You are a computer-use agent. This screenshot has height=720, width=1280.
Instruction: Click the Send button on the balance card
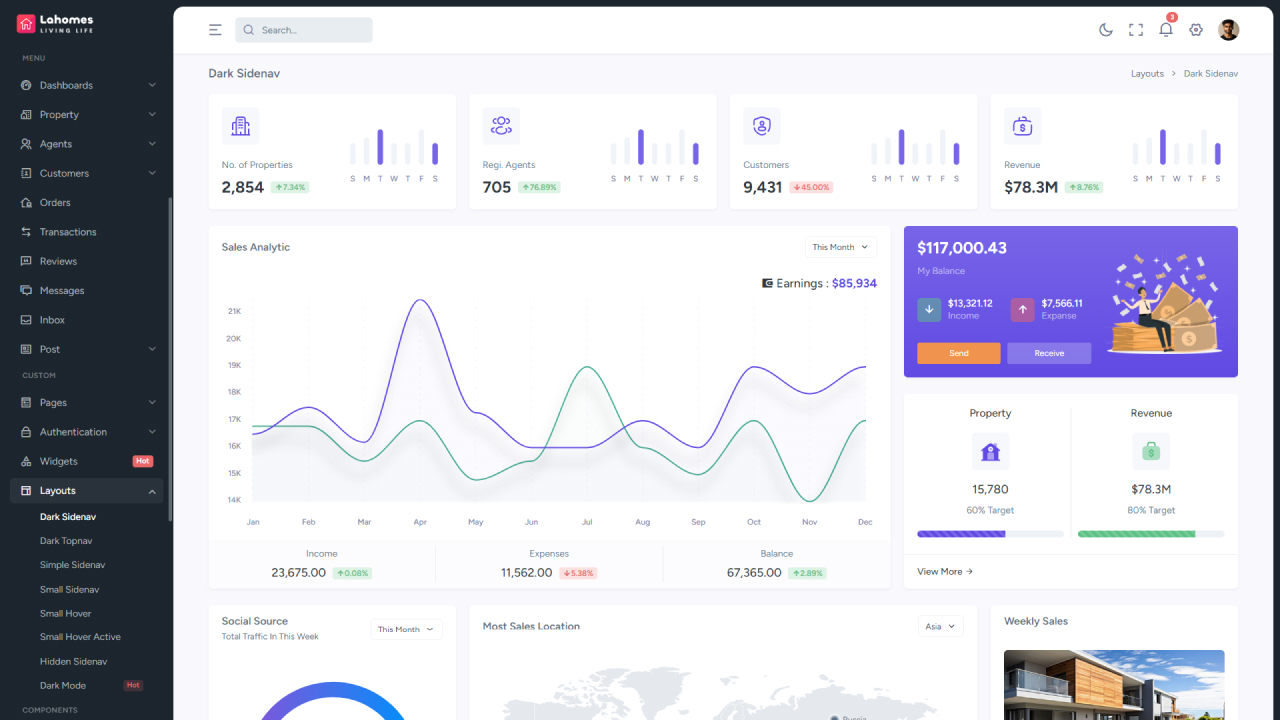(958, 353)
